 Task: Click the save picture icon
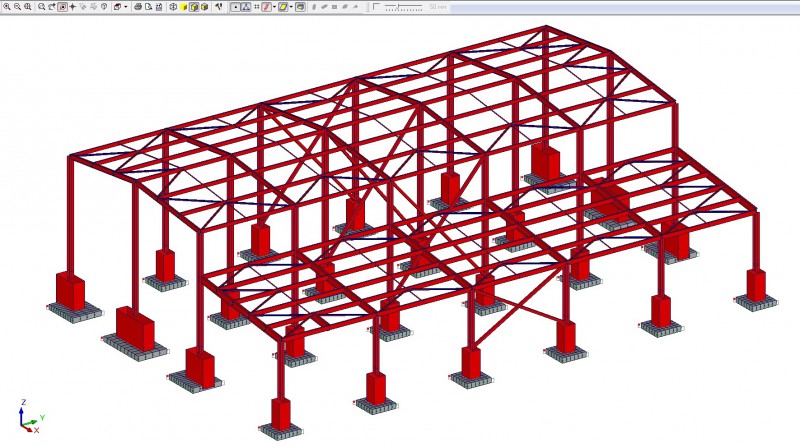pos(159,7)
